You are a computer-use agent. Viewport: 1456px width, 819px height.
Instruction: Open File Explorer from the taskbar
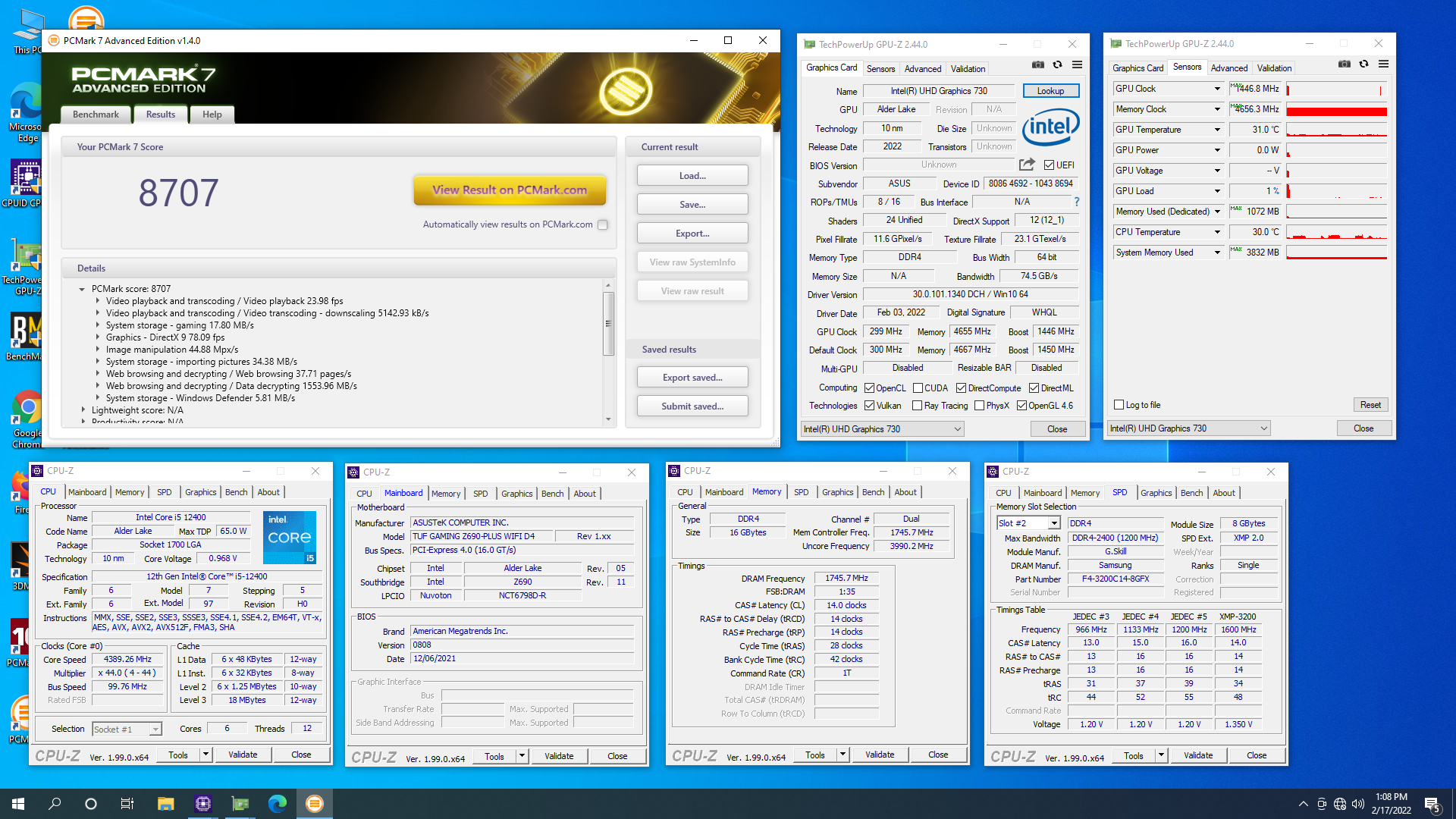165,803
